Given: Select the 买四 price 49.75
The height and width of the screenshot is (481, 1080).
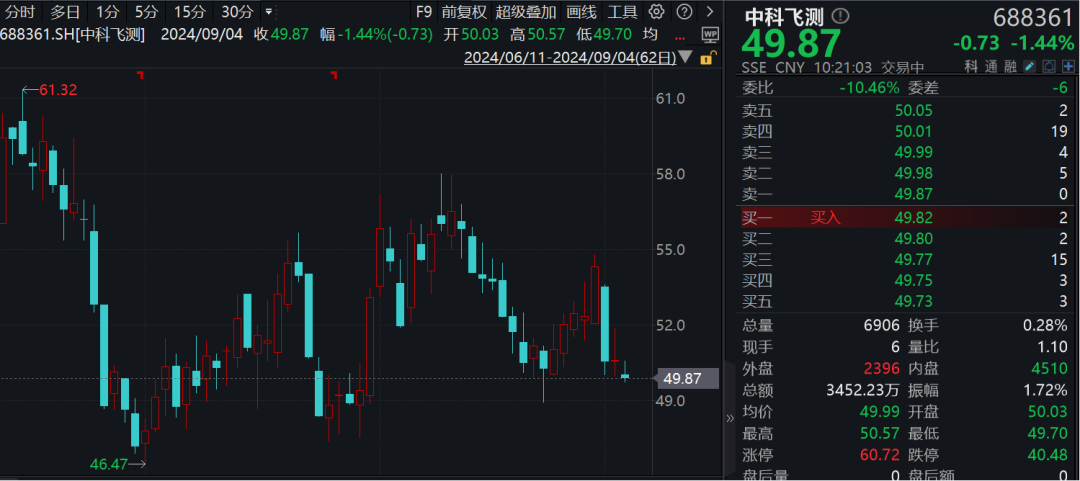Looking at the screenshot, I should click(913, 280).
